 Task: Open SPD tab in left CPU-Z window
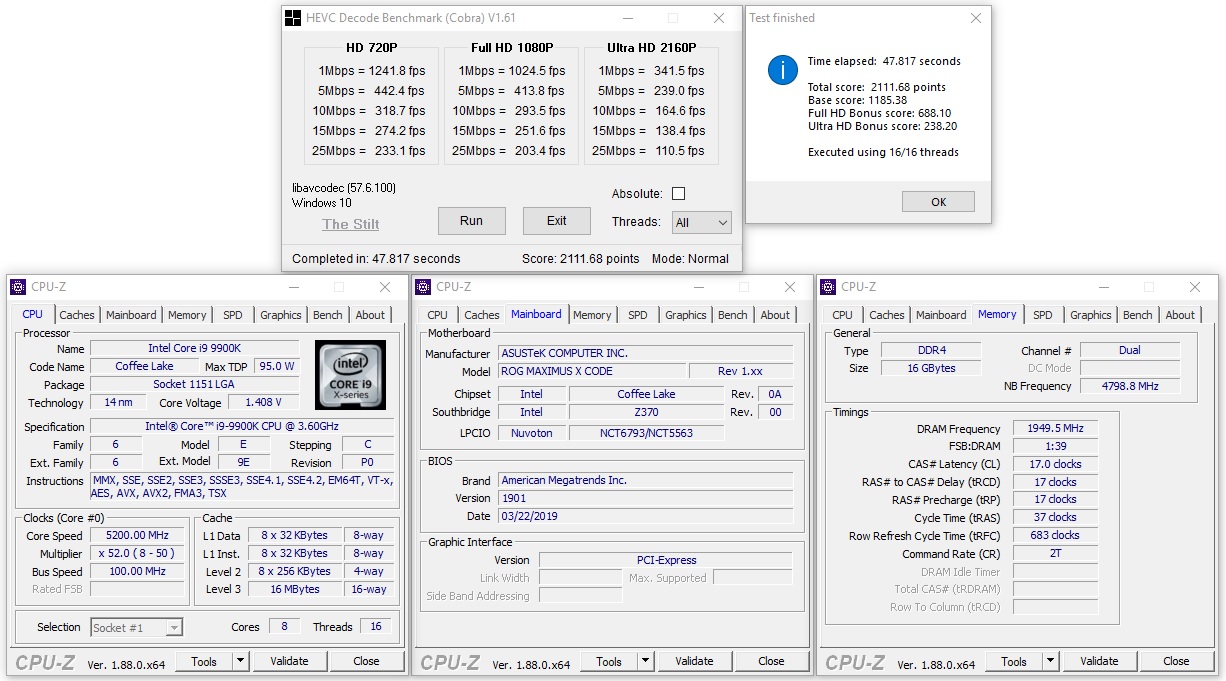233,315
